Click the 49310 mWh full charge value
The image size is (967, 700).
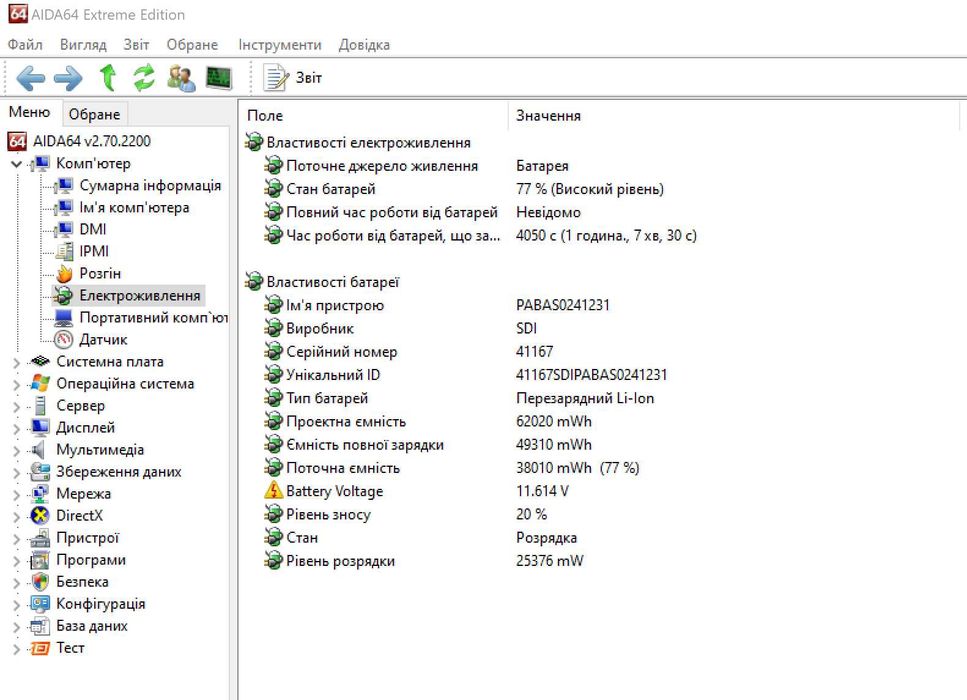click(554, 445)
